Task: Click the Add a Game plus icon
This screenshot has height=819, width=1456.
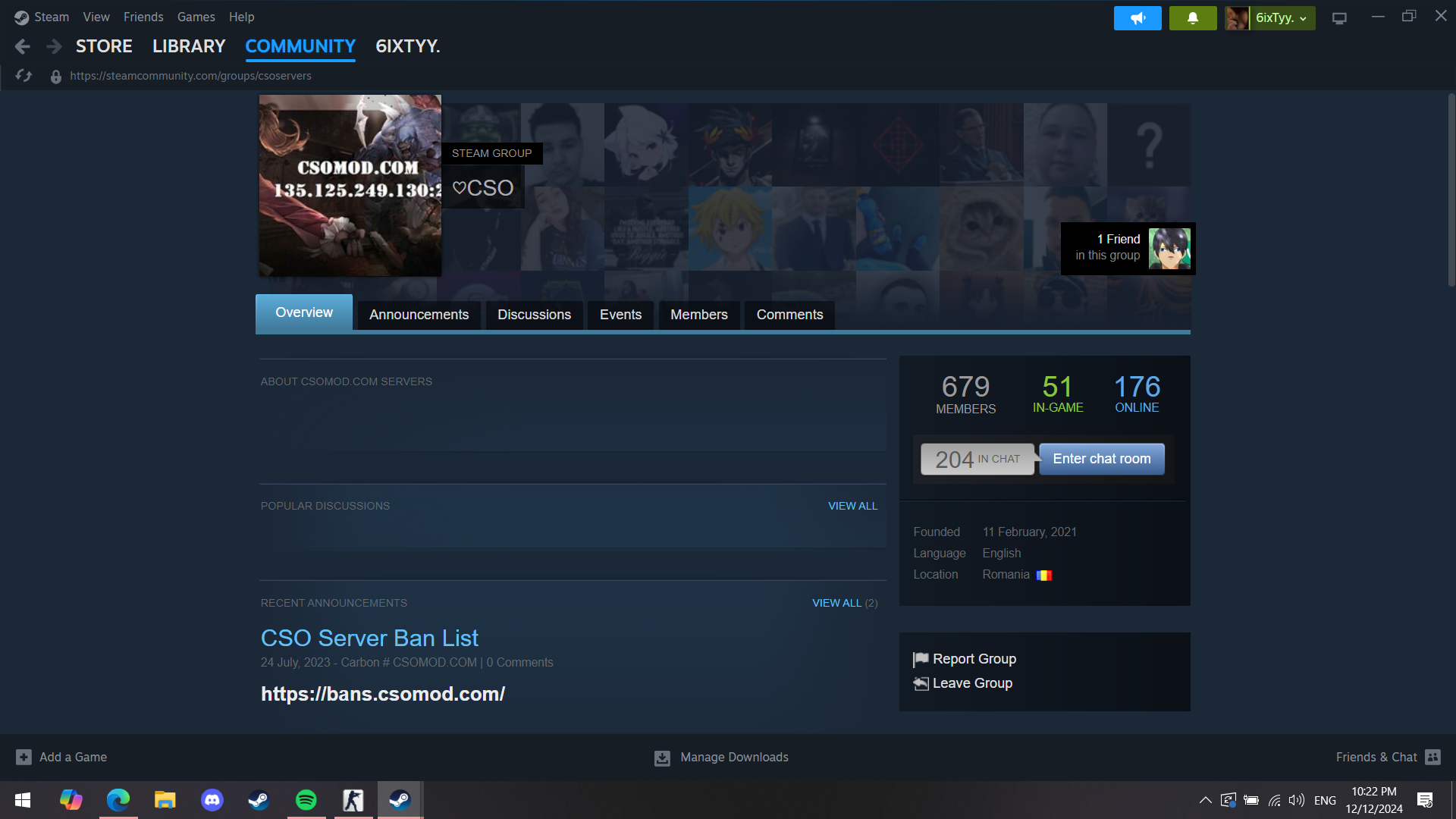Action: (24, 757)
